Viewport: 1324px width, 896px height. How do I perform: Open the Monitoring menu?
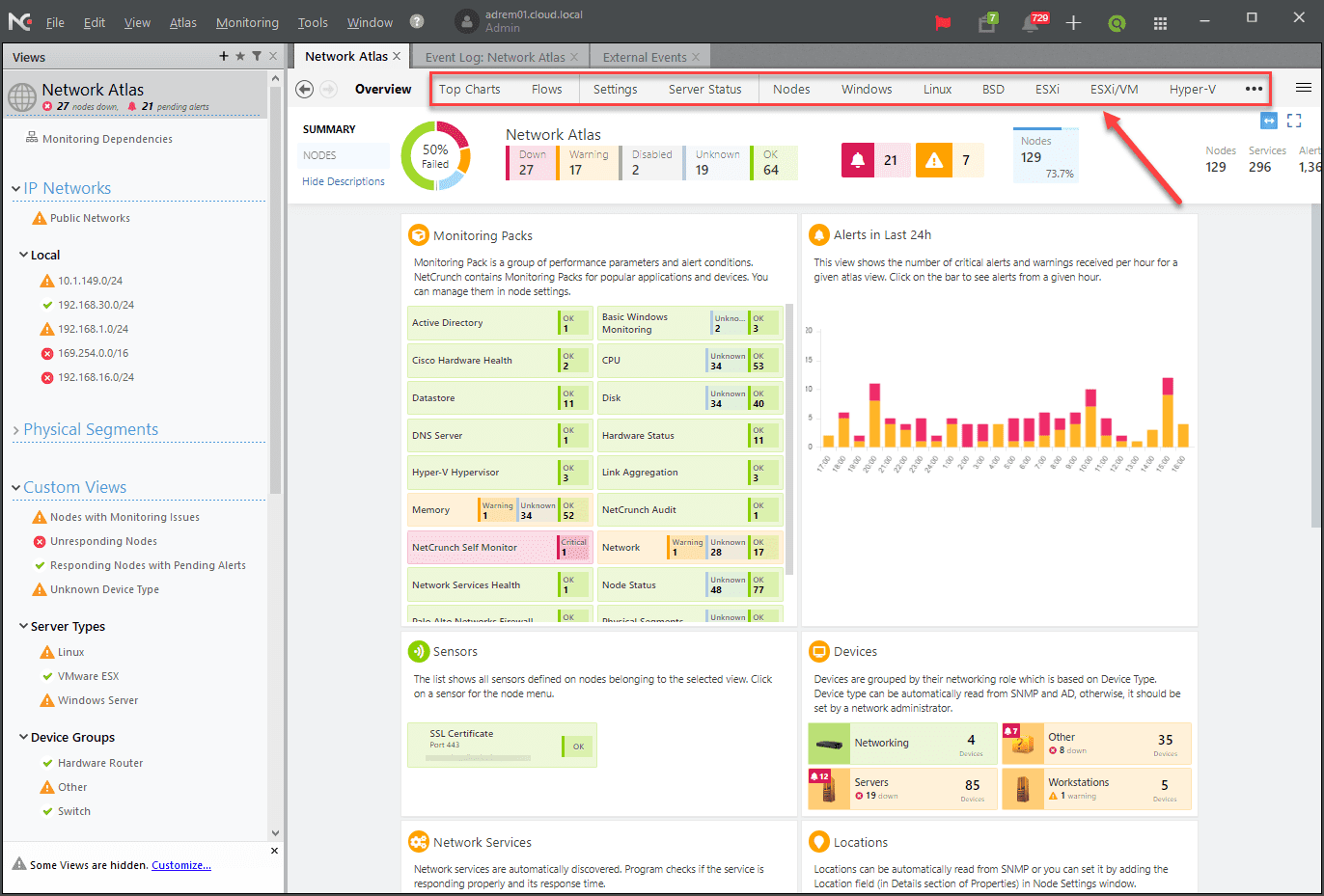tap(247, 22)
